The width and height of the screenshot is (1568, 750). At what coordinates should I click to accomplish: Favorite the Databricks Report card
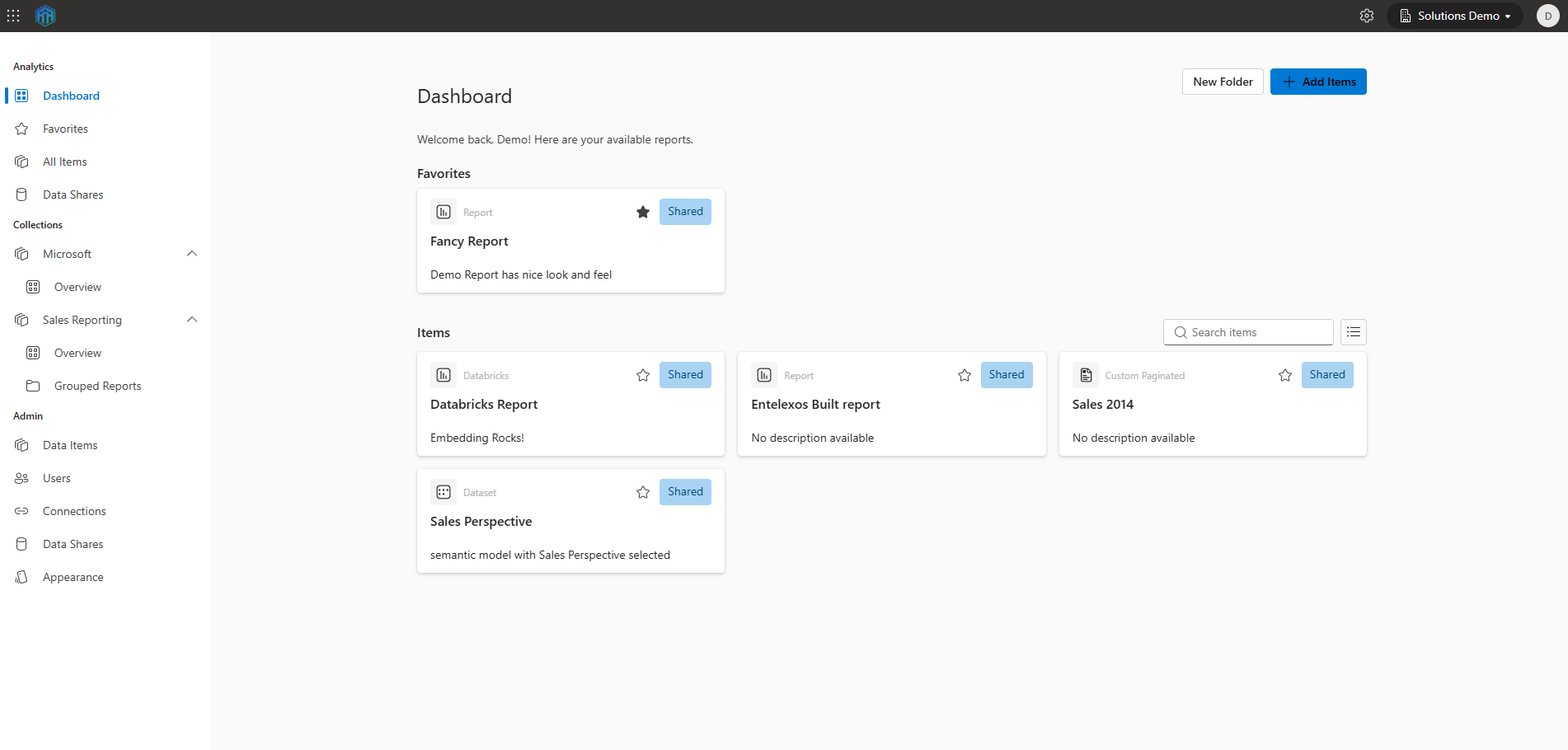(x=643, y=375)
